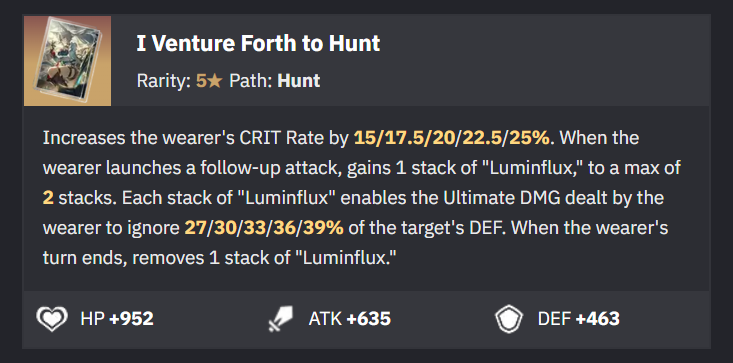
Task: Click the DEF +463 stat
Action: tap(579, 319)
